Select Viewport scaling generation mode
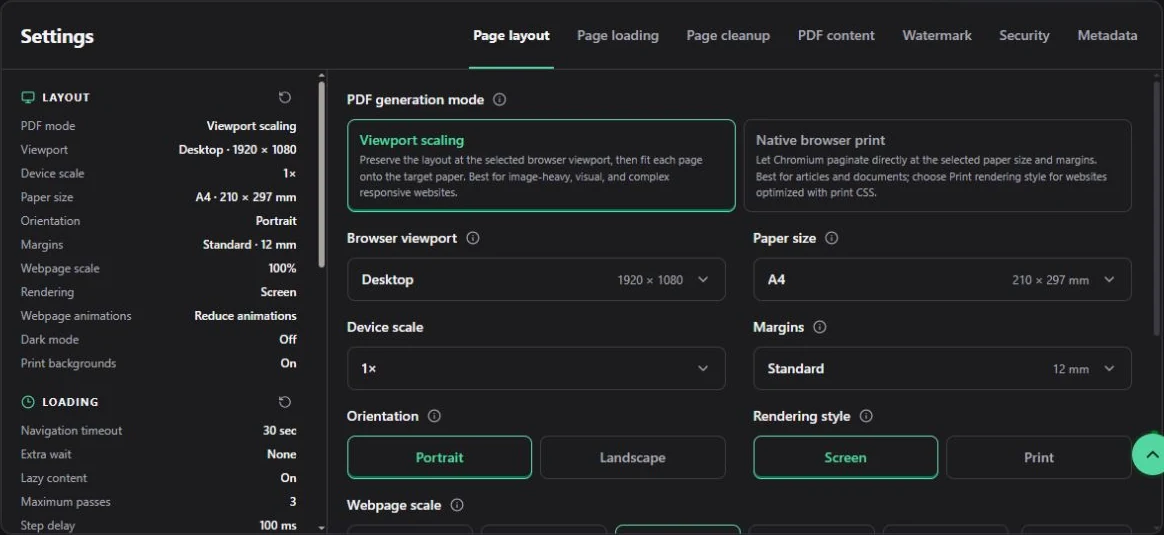This screenshot has height=535, width=1164. click(x=541, y=165)
